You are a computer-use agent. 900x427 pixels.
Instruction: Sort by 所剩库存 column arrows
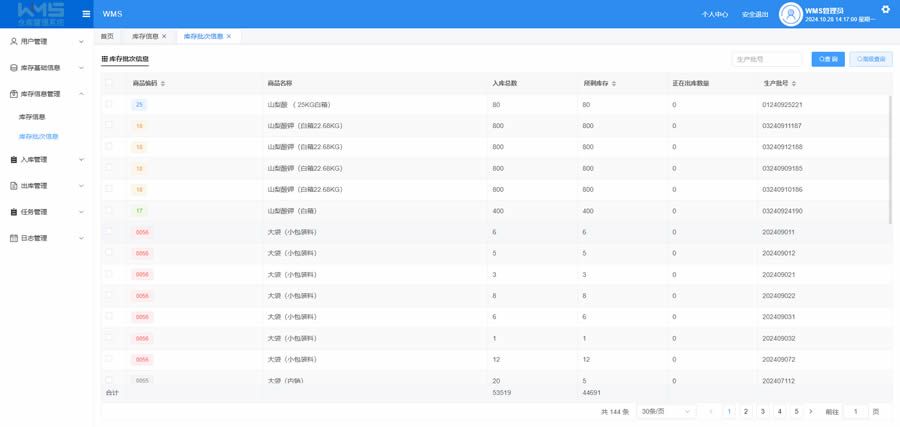pyautogui.click(x=614, y=84)
